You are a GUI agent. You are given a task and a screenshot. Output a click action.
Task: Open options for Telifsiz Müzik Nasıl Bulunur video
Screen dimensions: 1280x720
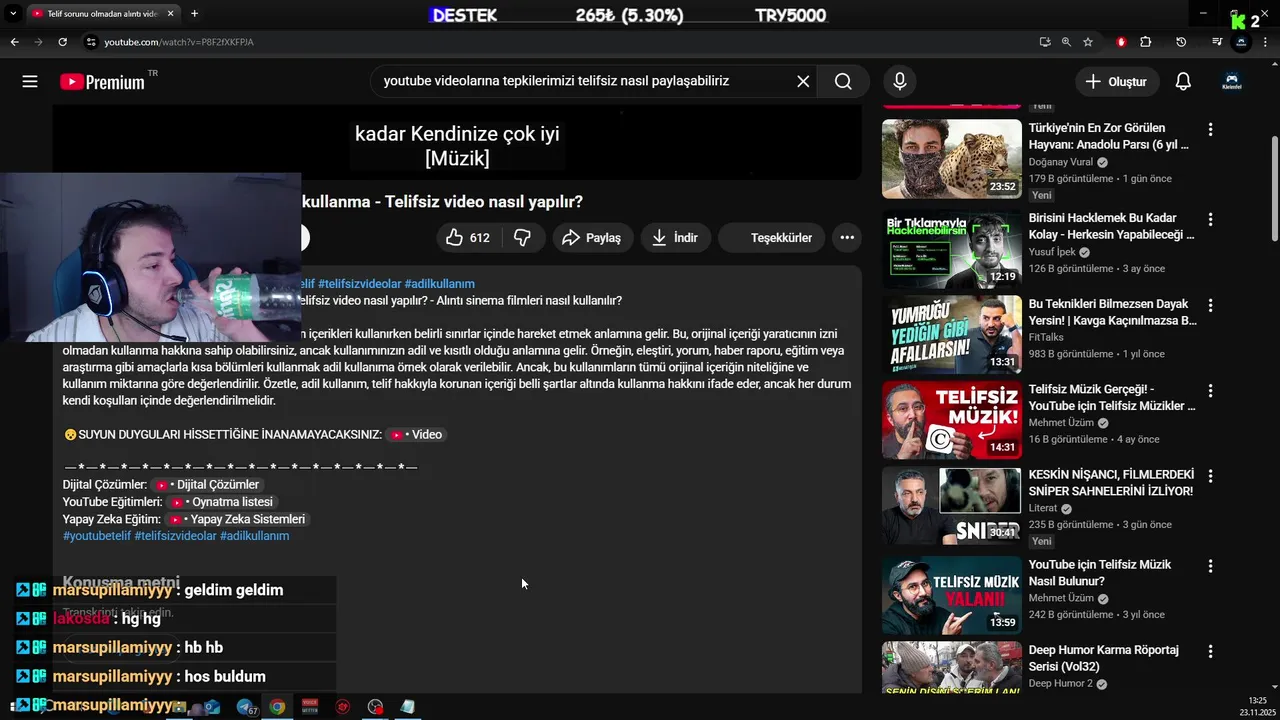coord(1210,566)
